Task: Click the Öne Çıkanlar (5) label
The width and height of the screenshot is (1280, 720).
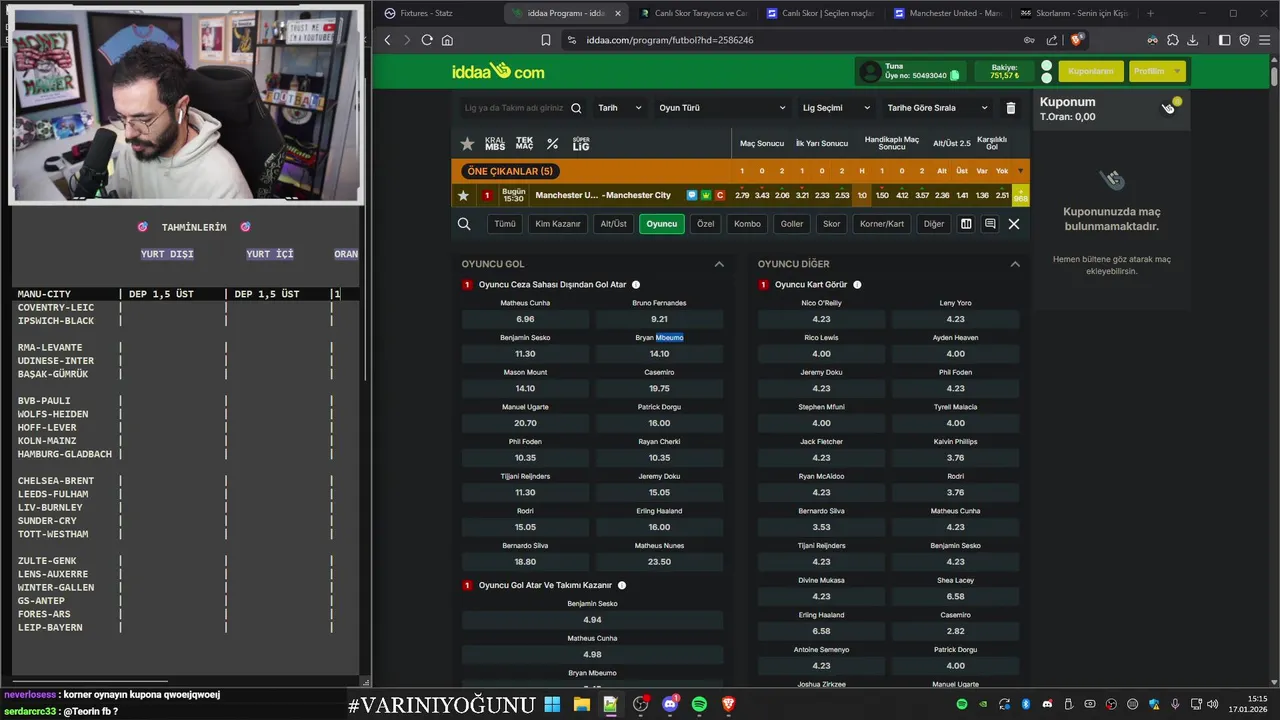Action: tap(510, 171)
